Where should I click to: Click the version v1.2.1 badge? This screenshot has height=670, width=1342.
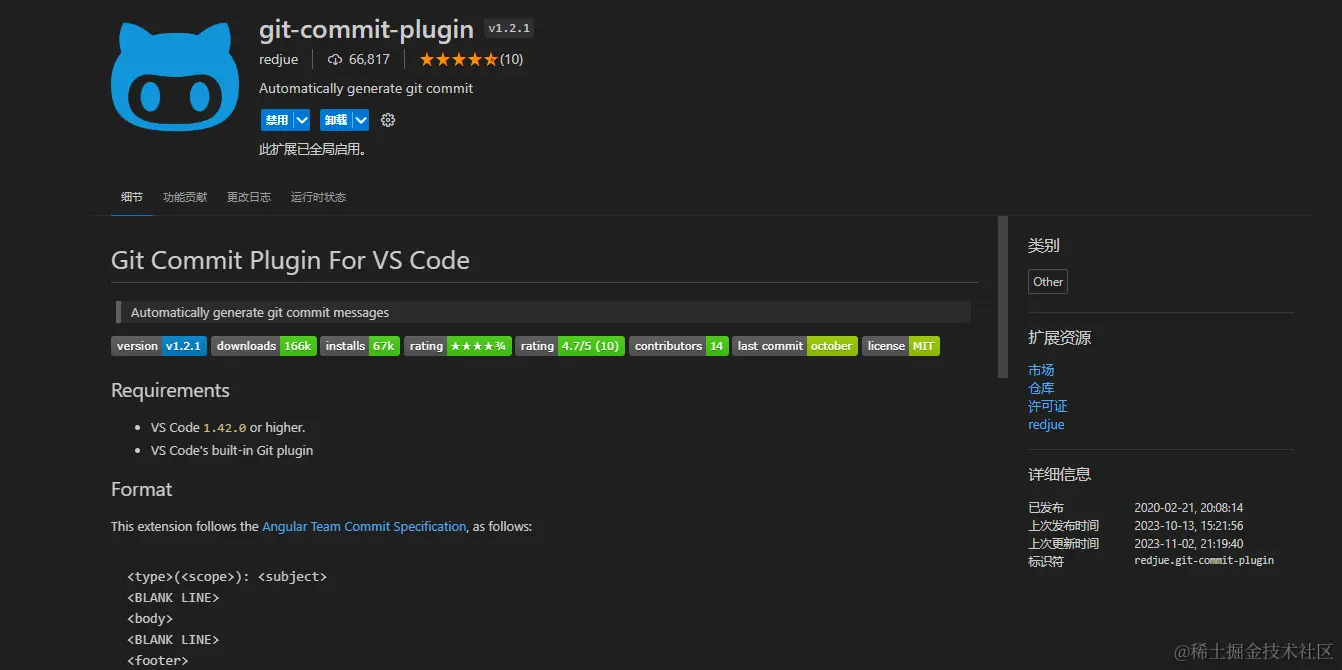(158, 346)
